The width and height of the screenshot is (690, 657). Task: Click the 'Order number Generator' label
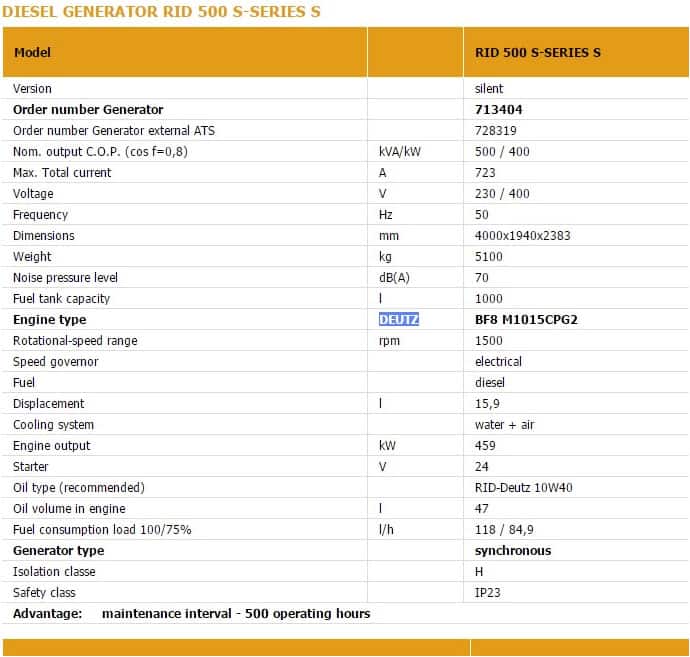pos(88,110)
